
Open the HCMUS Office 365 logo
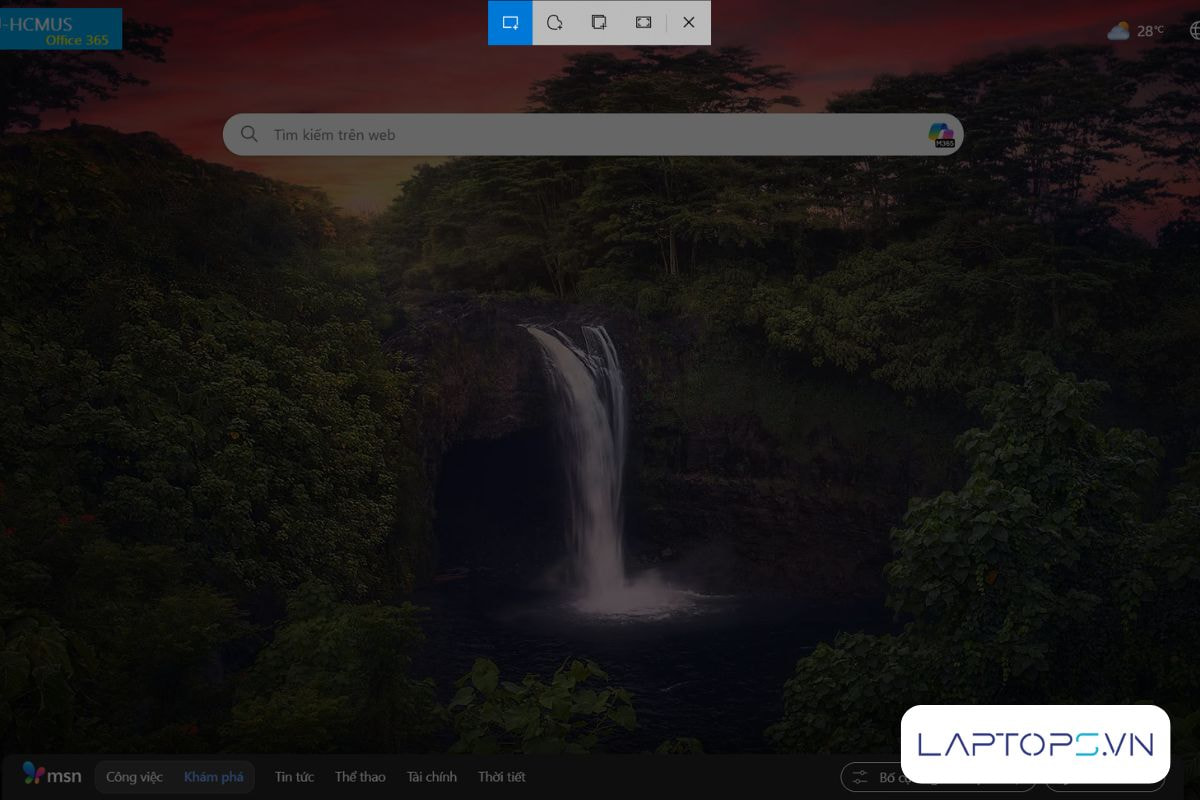coord(60,30)
